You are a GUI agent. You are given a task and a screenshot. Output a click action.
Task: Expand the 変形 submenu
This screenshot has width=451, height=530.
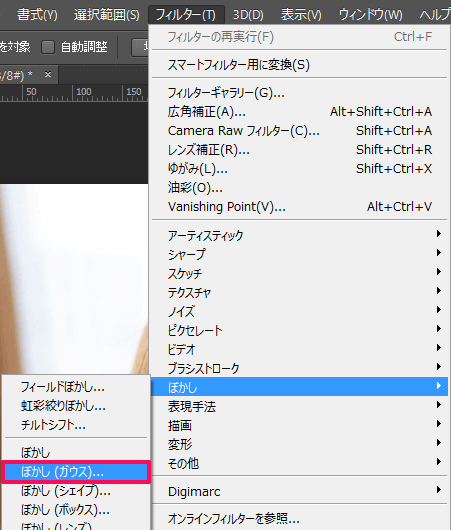coord(300,444)
